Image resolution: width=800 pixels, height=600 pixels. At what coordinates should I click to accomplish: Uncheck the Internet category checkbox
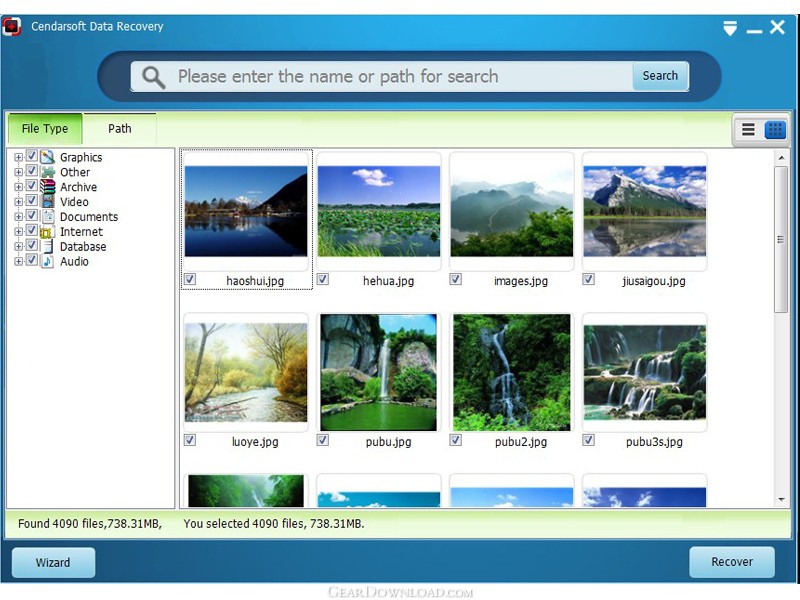(x=32, y=230)
